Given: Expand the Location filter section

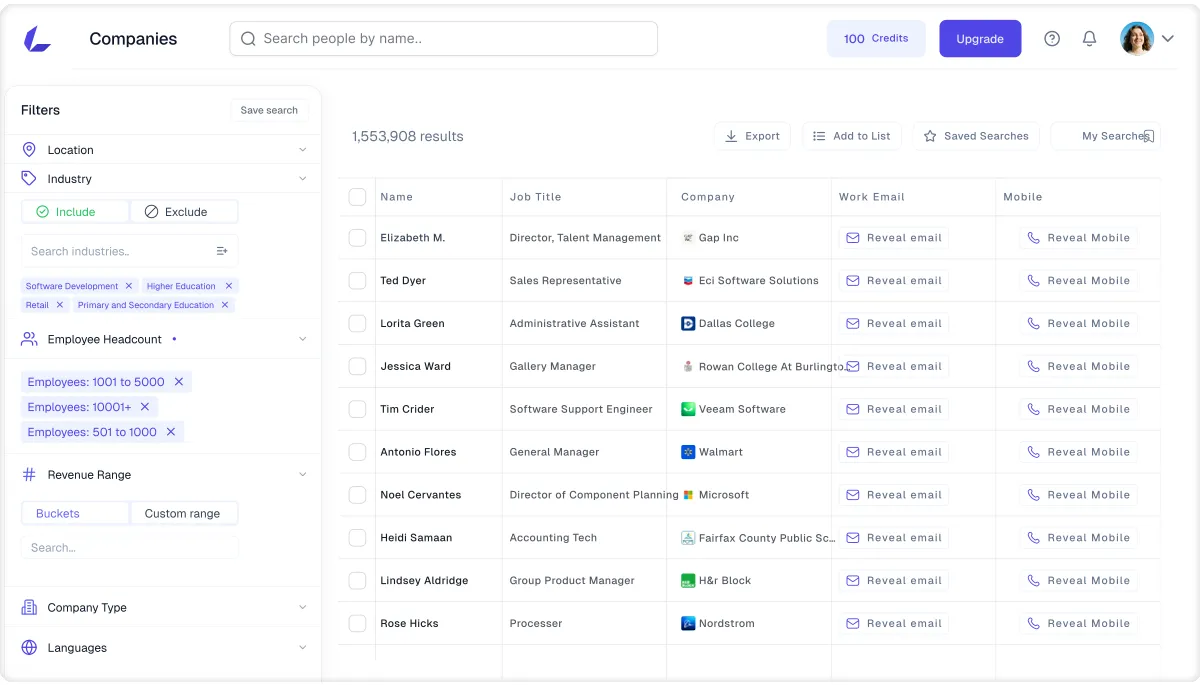Looking at the screenshot, I should click(x=302, y=150).
